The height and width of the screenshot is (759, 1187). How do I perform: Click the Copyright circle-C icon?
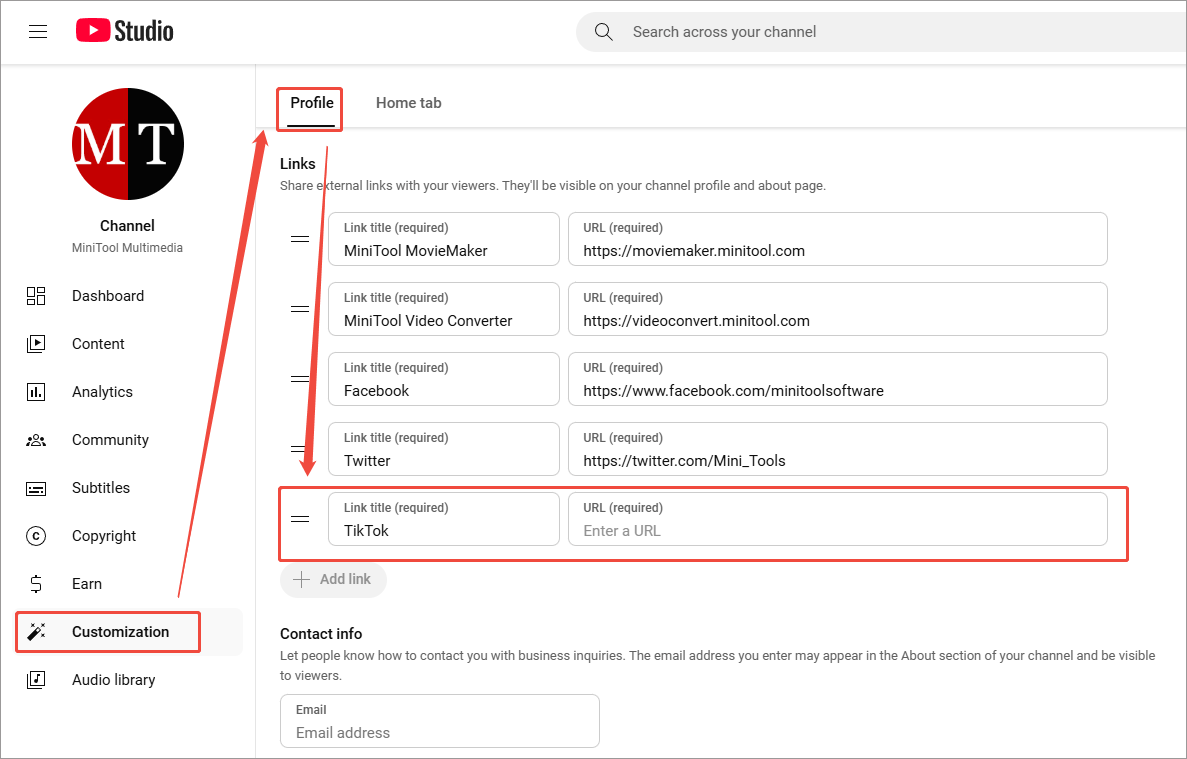[36, 536]
